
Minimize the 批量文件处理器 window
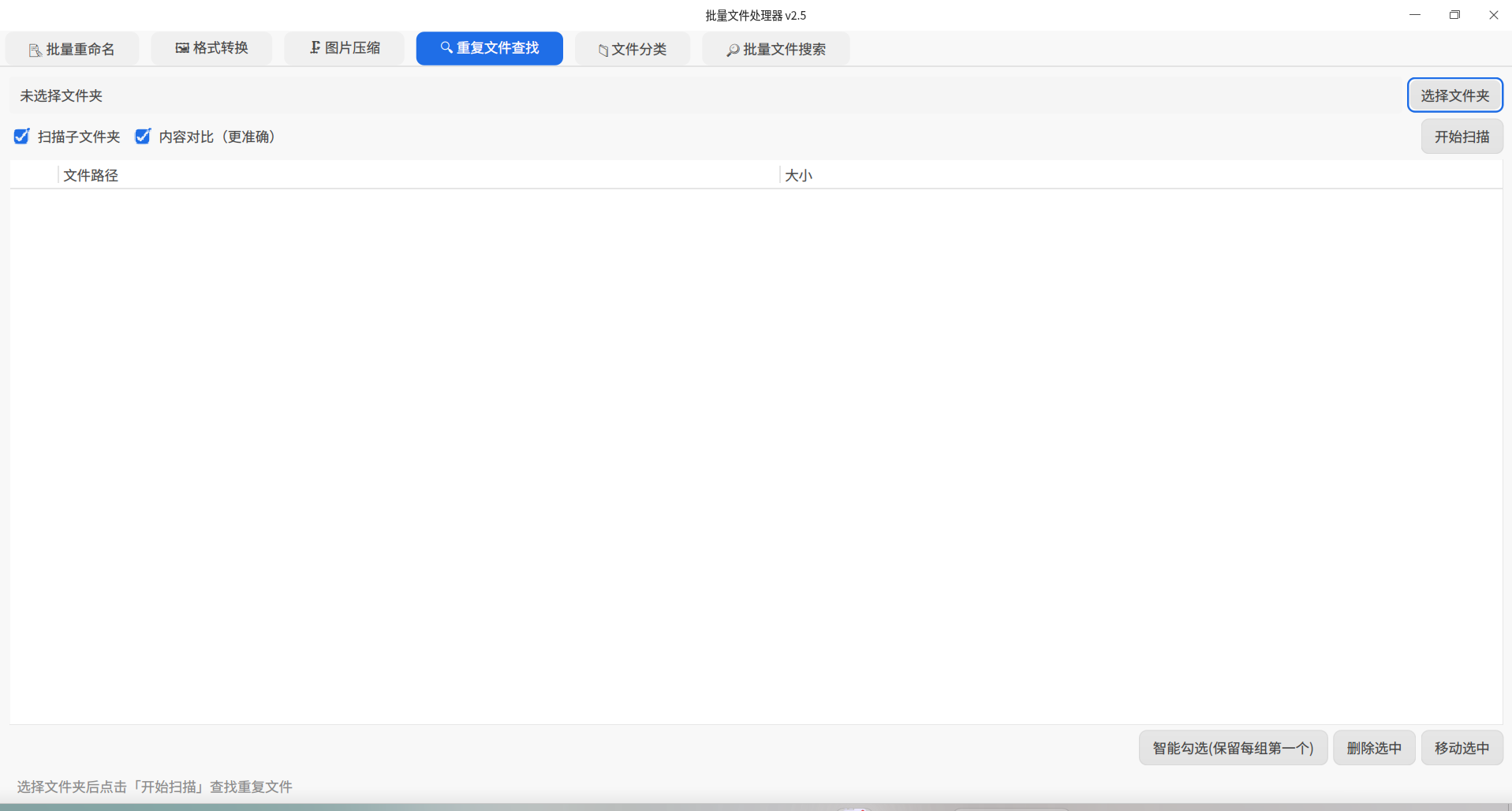point(1415,15)
